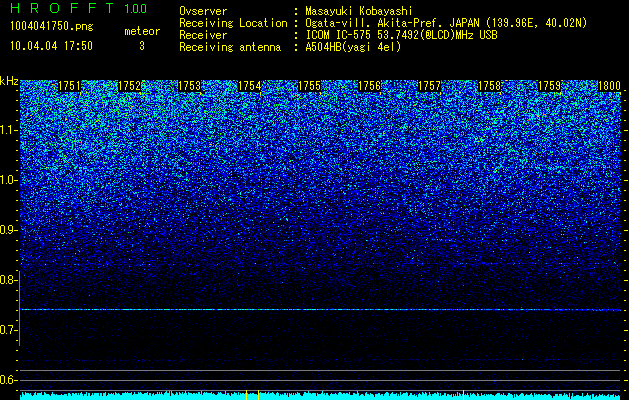Click the 1755 time label
Image resolution: width=629 pixels, height=400 pixels.
point(310,86)
